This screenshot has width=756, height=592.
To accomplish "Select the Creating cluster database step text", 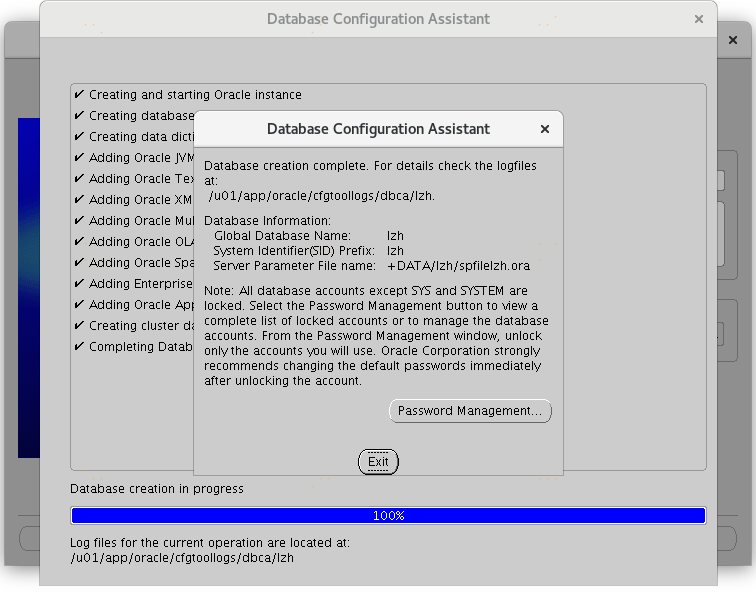I will 140,326.
